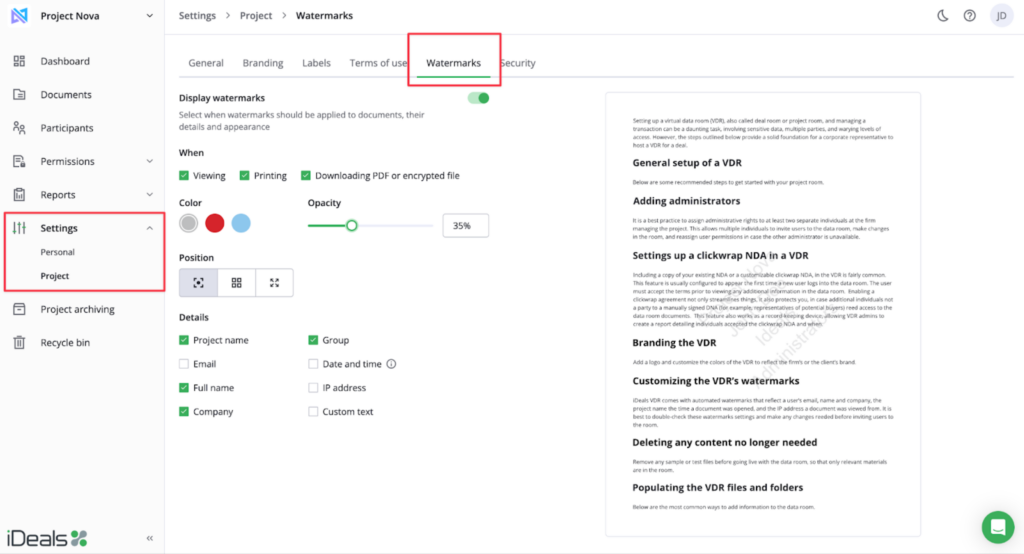Uncheck the Printing checkbox
This screenshot has width=1024, height=554.
(x=245, y=176)
